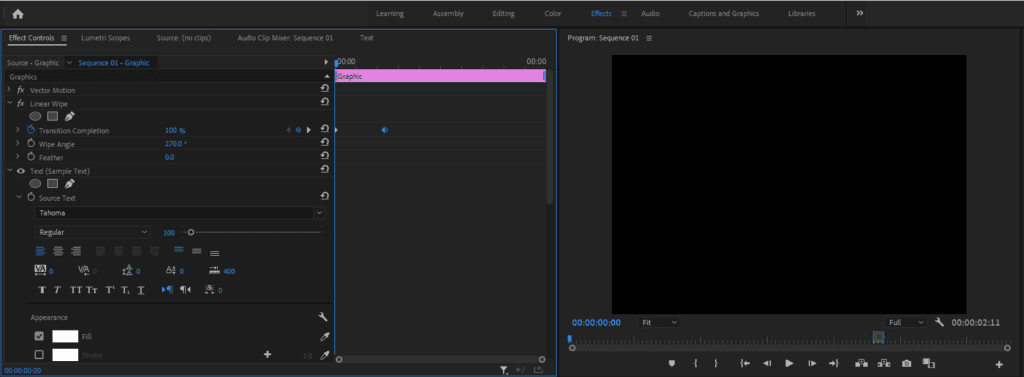This screenshot has height=377, width=1024.
Task: Create ellipse mask under Linear Wipe
Action: 35,116
